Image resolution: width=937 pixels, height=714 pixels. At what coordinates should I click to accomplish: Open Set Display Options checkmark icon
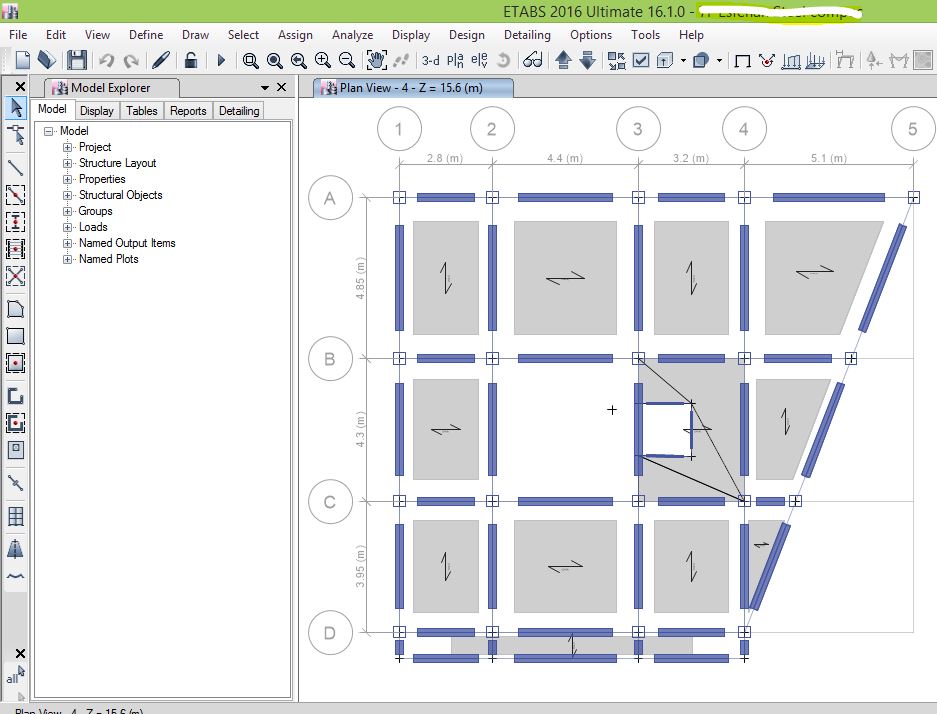641,60
